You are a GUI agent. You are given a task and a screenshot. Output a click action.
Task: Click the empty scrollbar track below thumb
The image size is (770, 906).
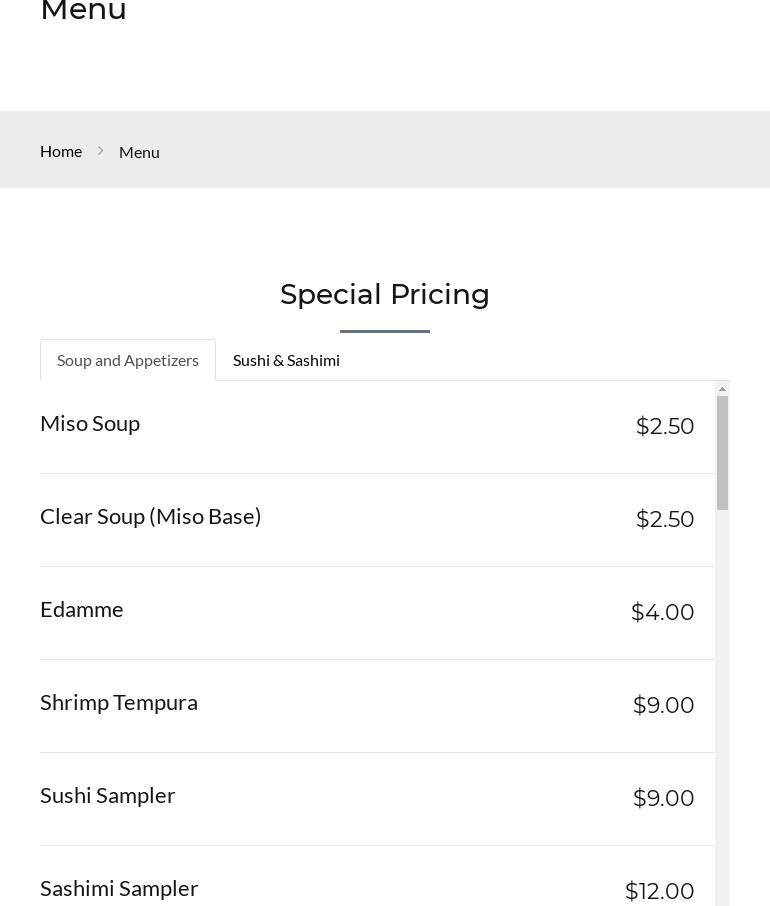coord(722,700)
